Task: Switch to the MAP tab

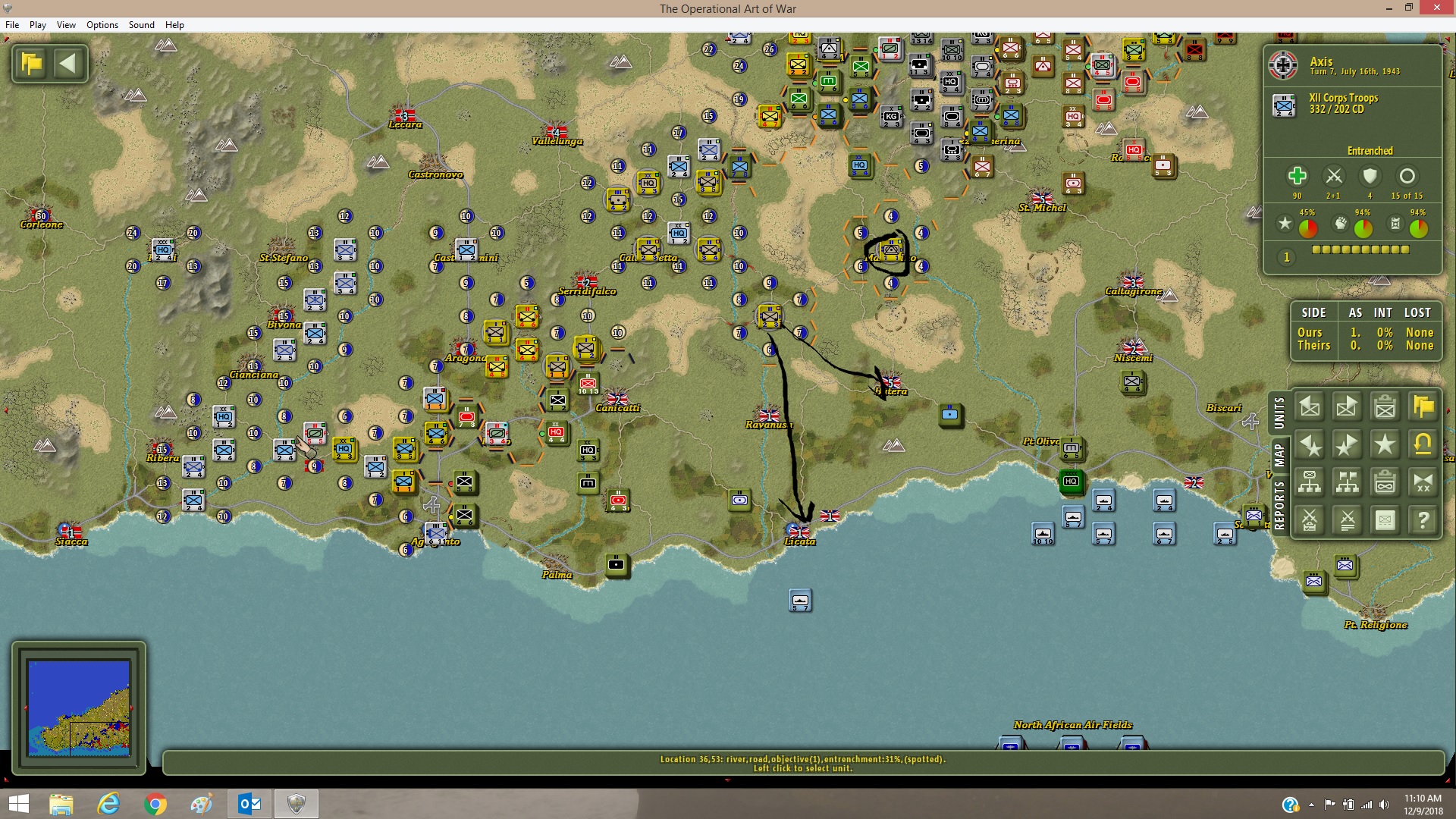Action: click(x=1279, y=455)
